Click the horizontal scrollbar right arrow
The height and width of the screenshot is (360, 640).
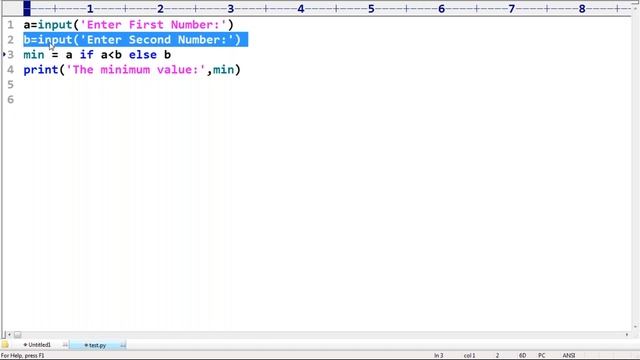[x=627, y=335]
